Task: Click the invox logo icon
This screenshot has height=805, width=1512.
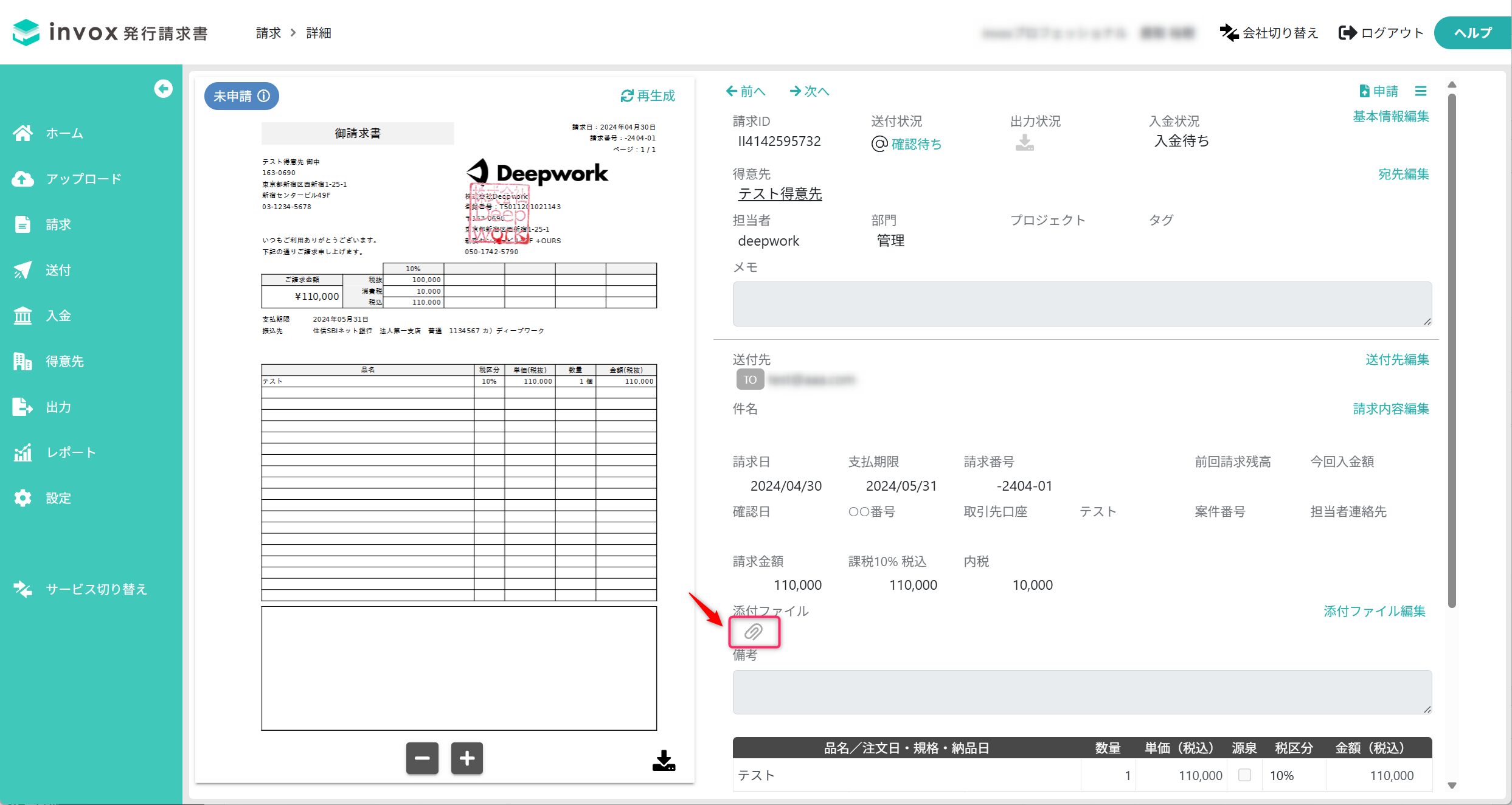Action: pos(26,32)
